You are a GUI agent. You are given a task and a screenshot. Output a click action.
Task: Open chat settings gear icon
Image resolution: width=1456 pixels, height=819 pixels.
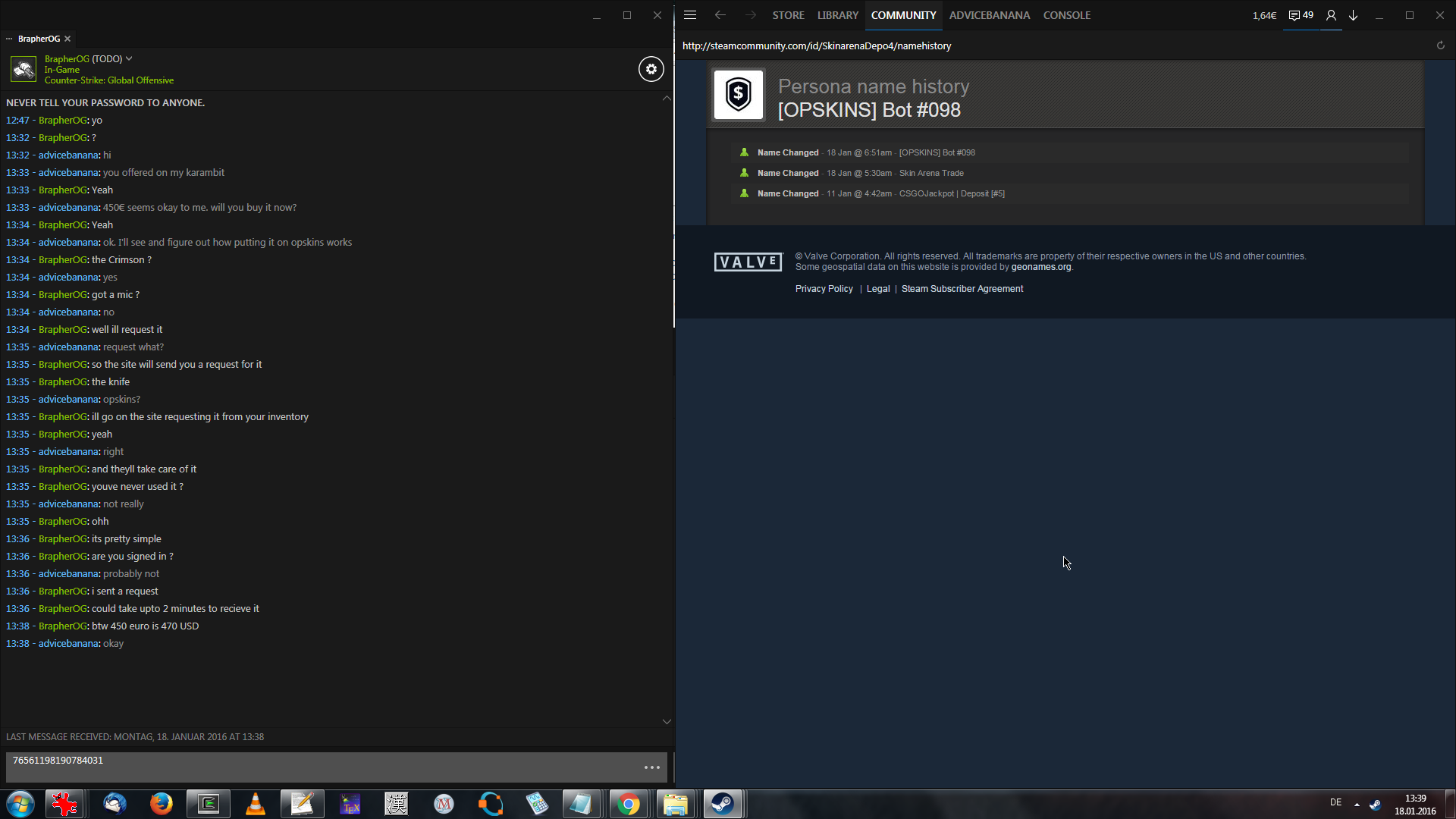[x=651, y=69]
